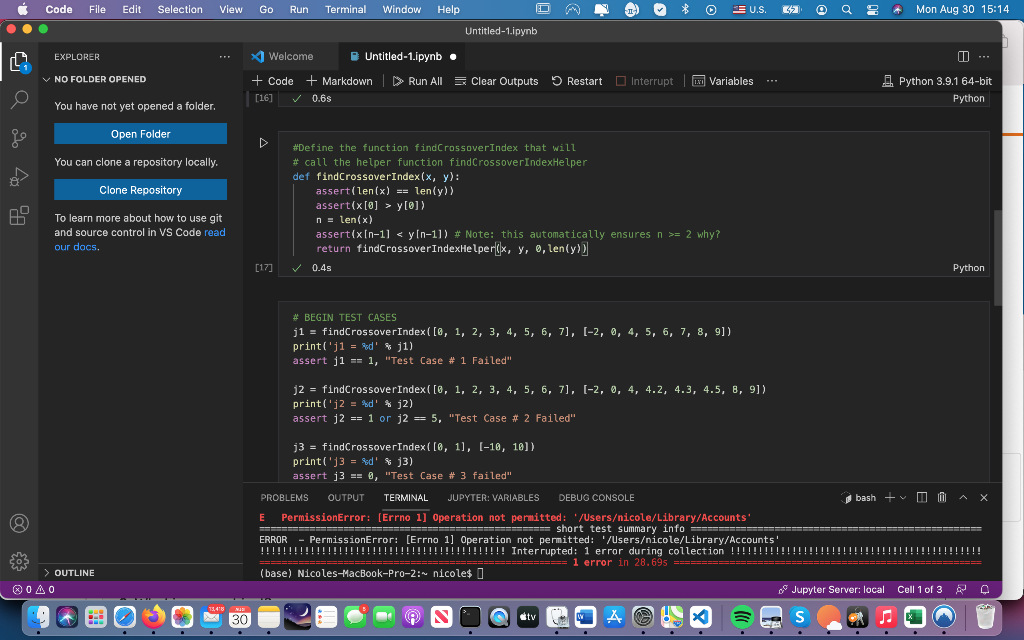Open the Terminal menu in menu bar
Screen dimensions: 1024x640
coord(345,9)
